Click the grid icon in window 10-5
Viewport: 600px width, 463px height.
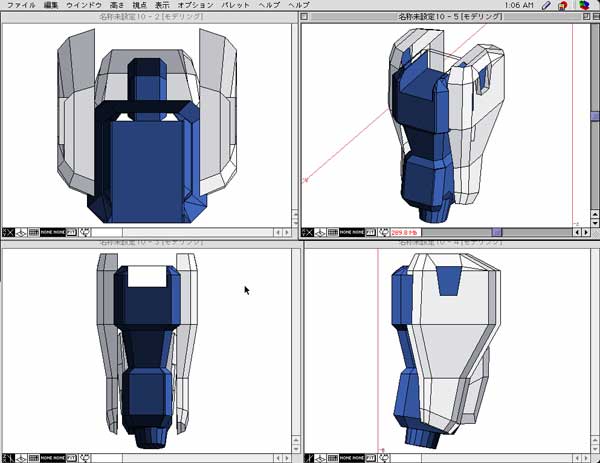coord(333,232)
